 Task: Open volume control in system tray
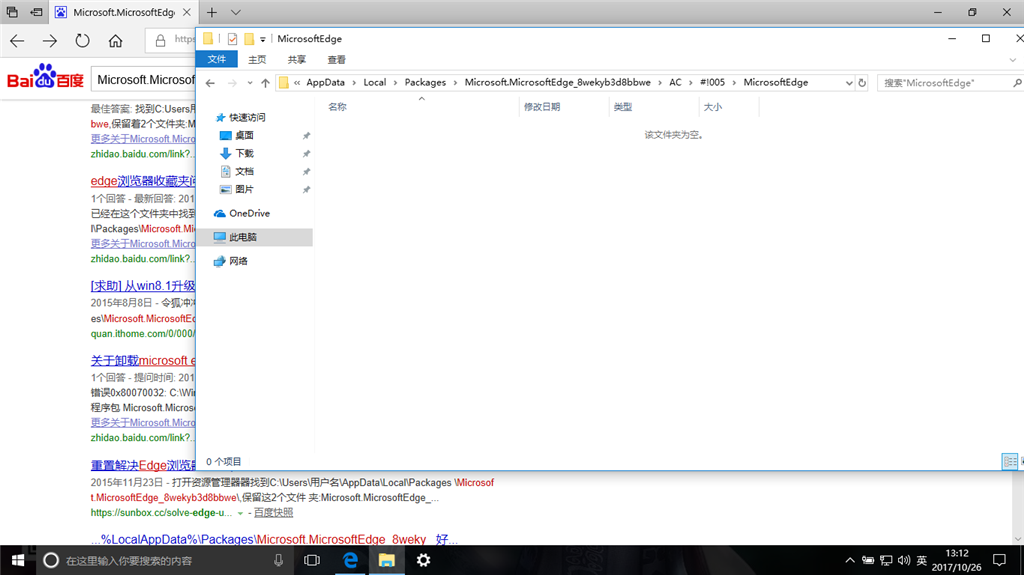[904, 560]
